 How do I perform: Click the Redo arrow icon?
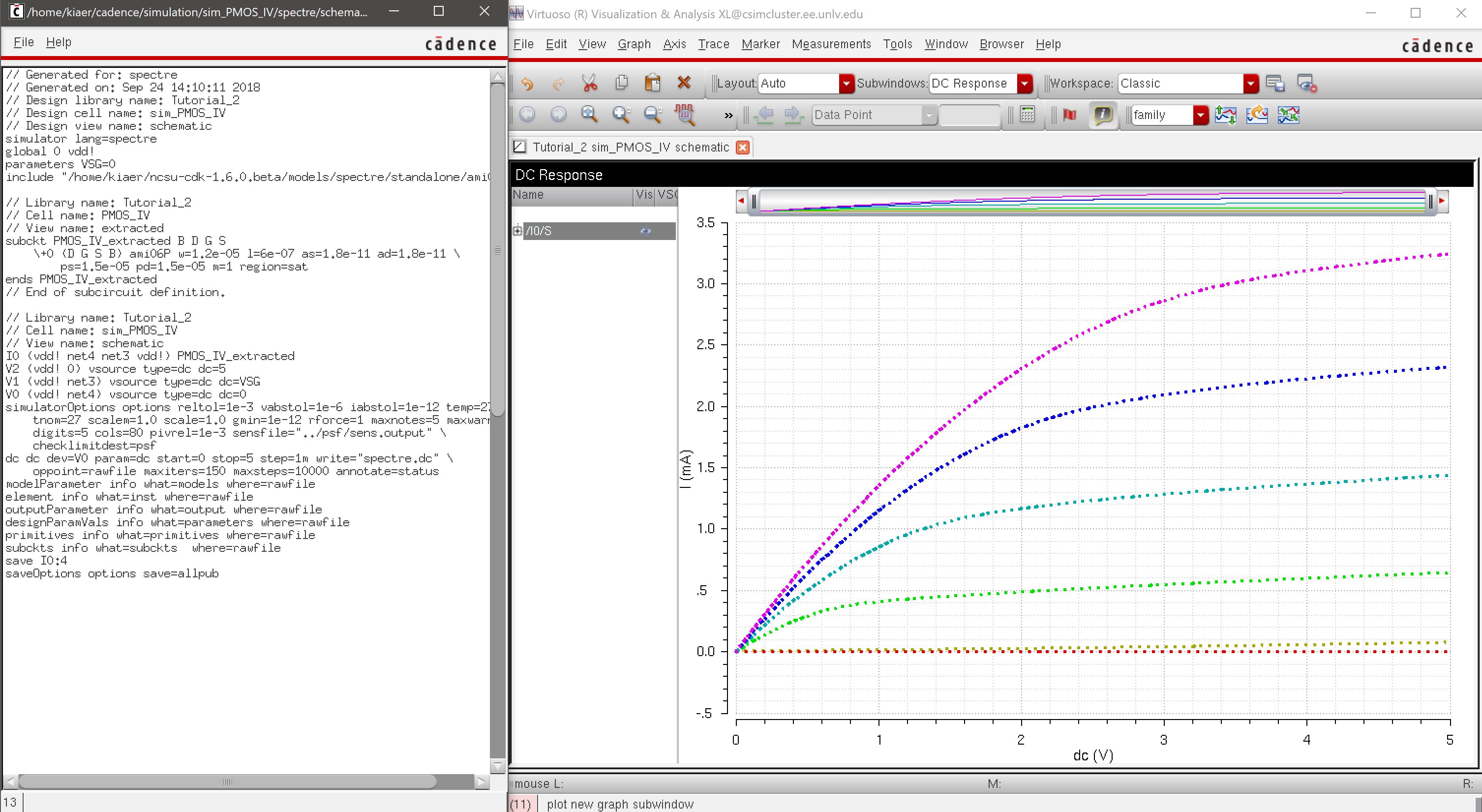(x=558, y=84)
